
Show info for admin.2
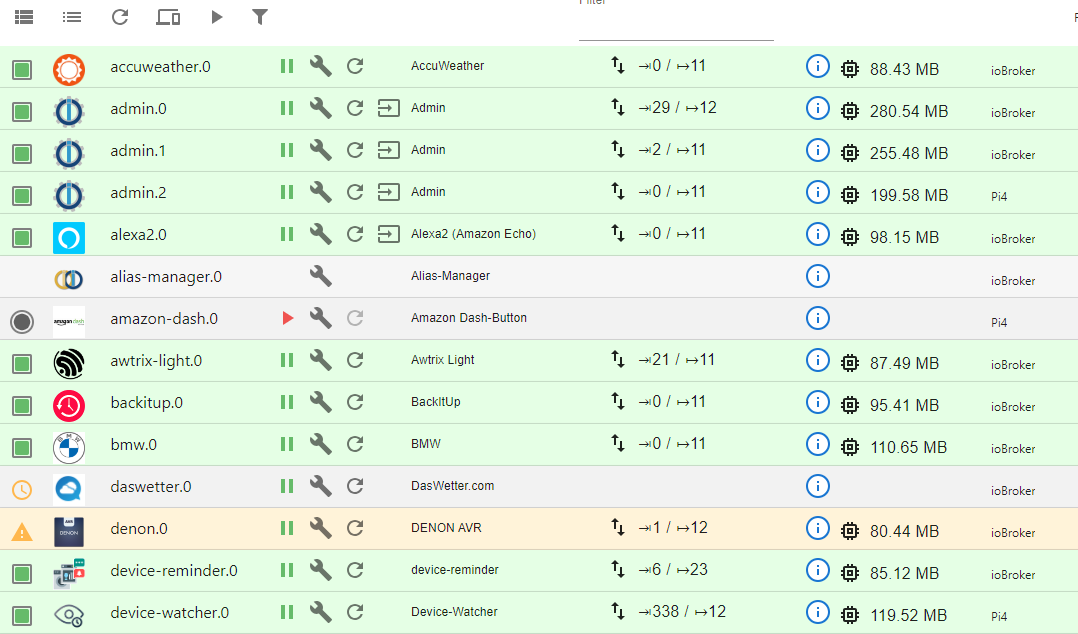[817, 193]
